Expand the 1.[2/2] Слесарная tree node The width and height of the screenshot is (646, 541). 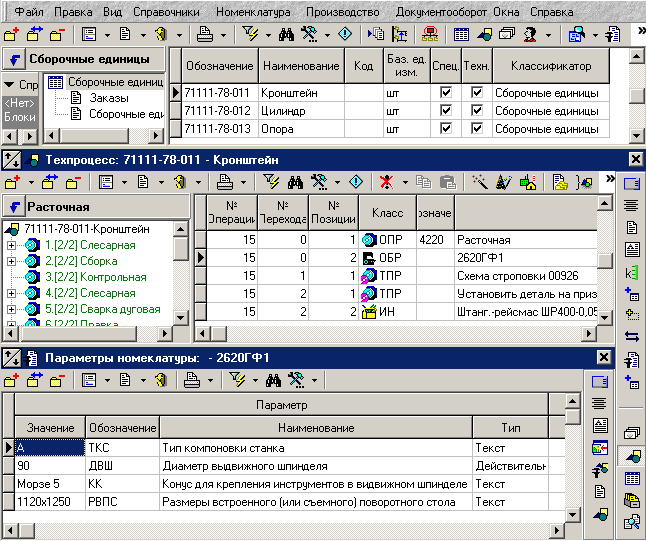click(11, 245)
